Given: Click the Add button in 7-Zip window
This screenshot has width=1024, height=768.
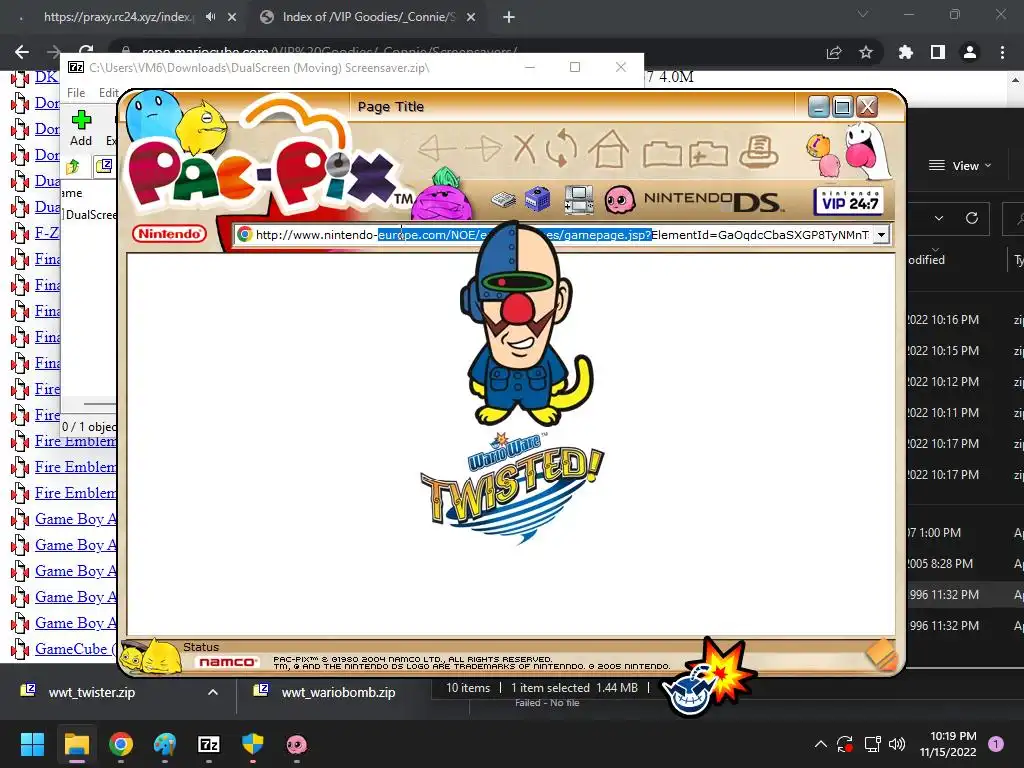Looking at the screenshot, I should (81, 128).
